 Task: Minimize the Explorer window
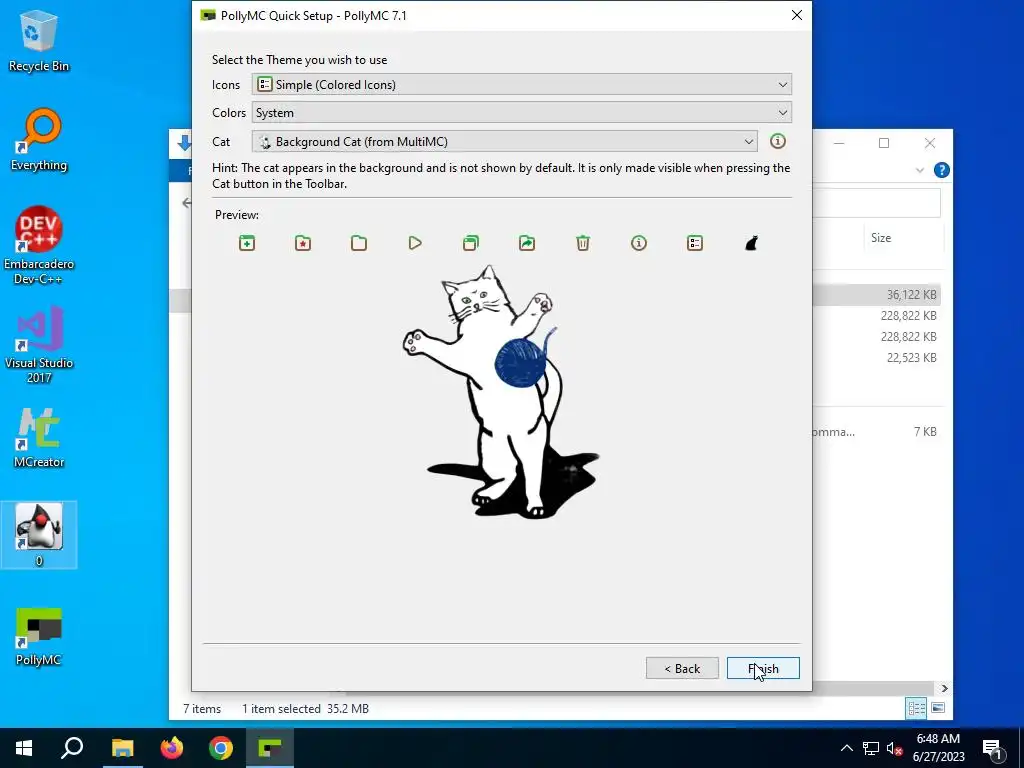839,143
